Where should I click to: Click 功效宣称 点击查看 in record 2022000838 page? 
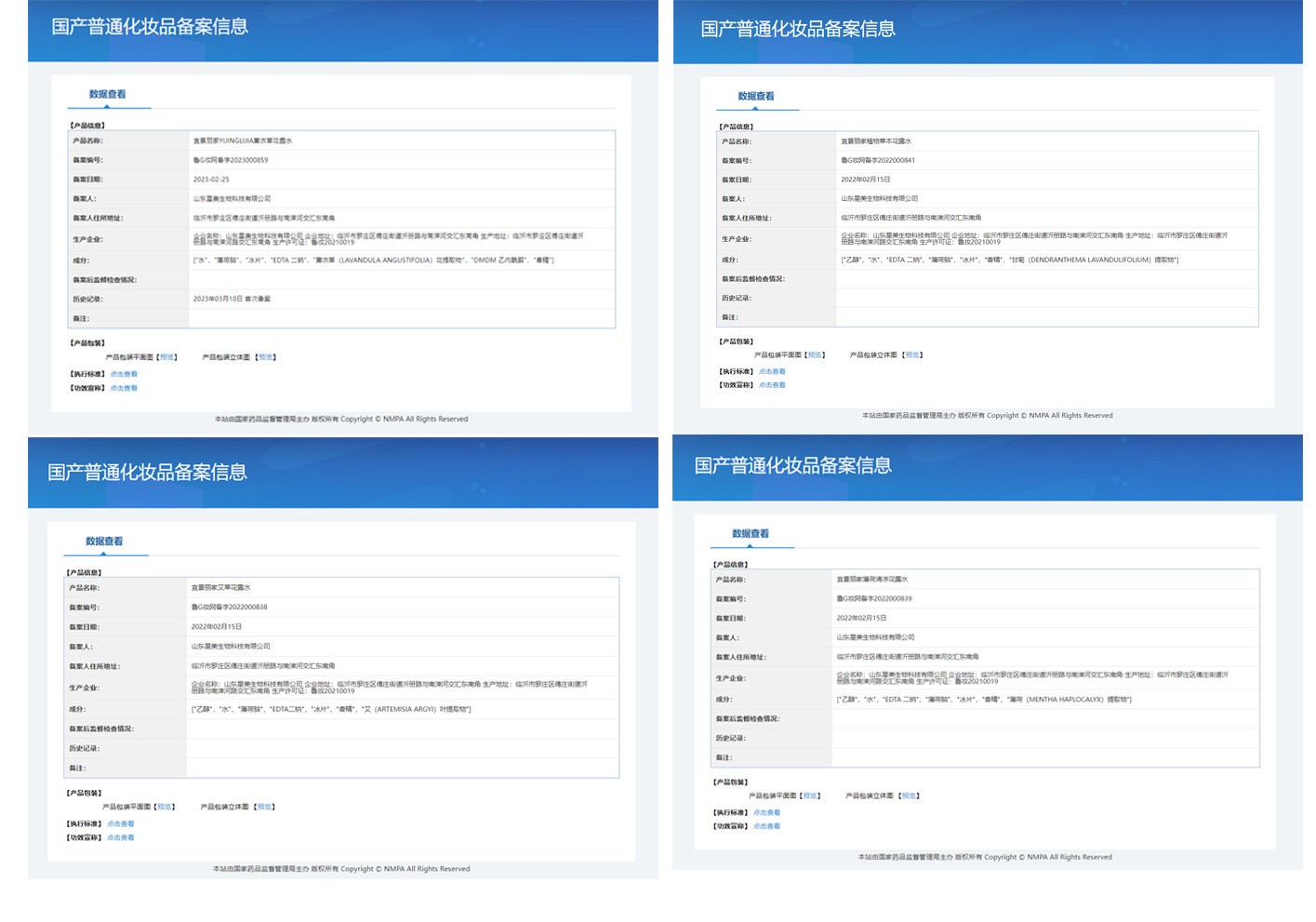[x=121, y=837]
